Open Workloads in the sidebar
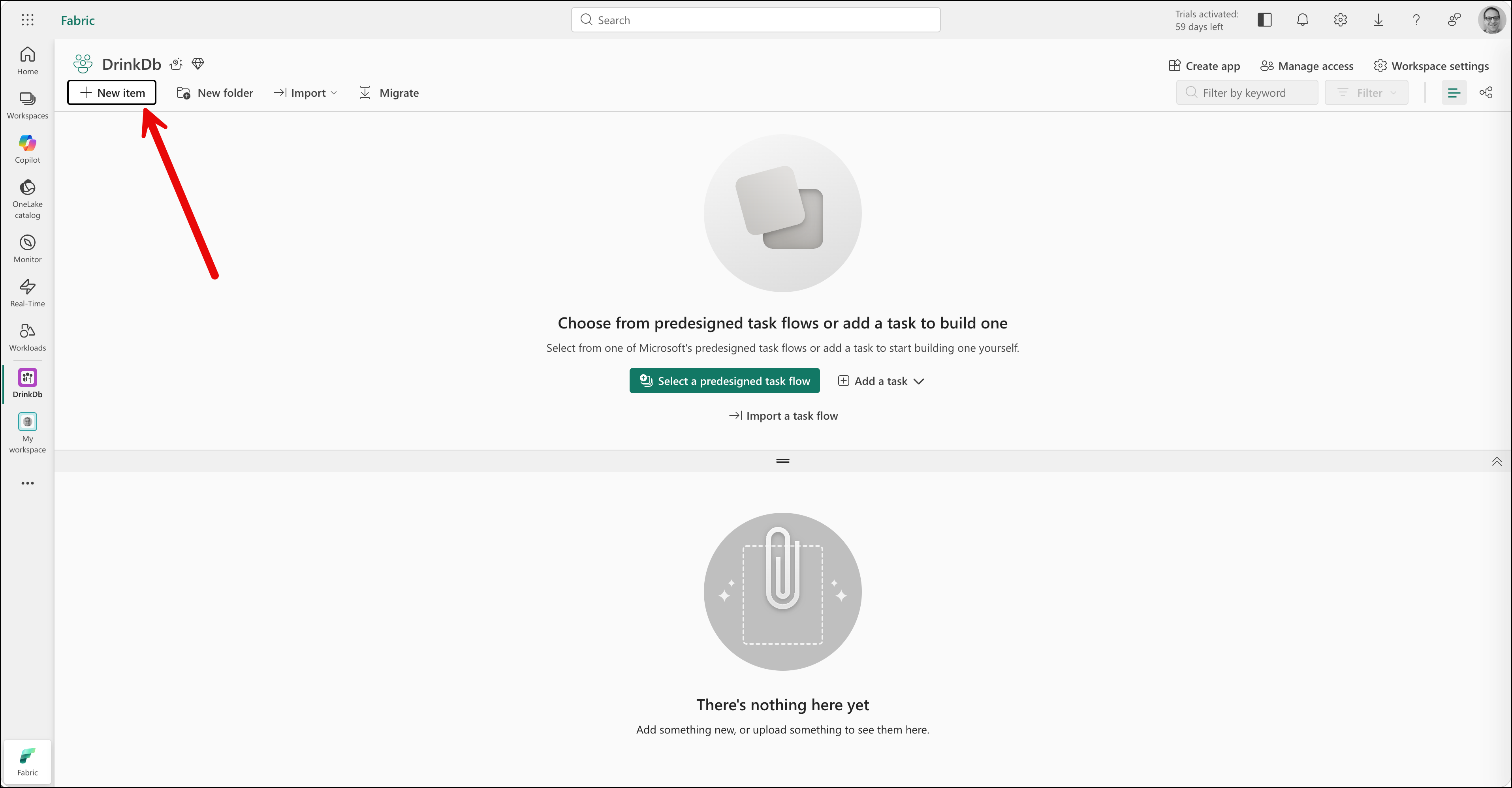 pos(28,338)
